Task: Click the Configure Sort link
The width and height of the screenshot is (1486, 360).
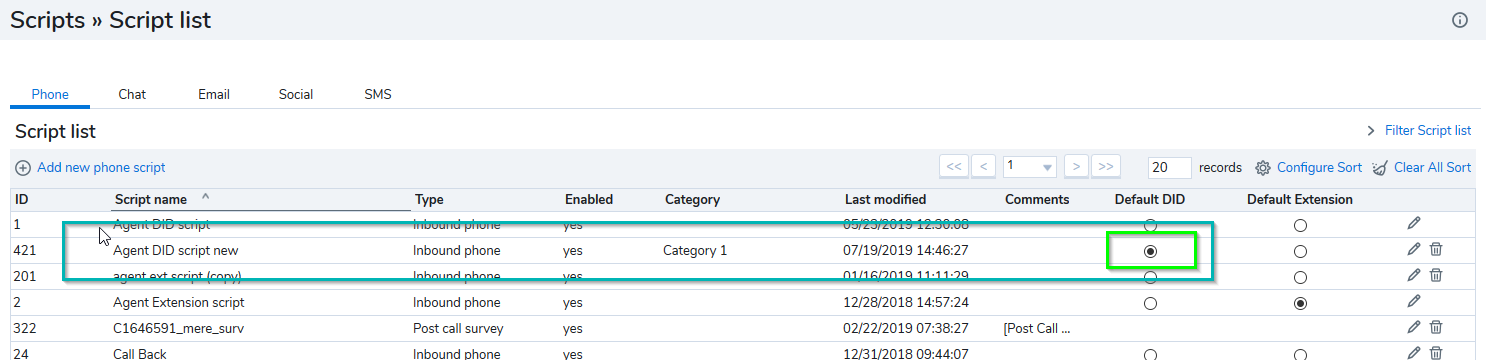Action: coord(1319,168)
